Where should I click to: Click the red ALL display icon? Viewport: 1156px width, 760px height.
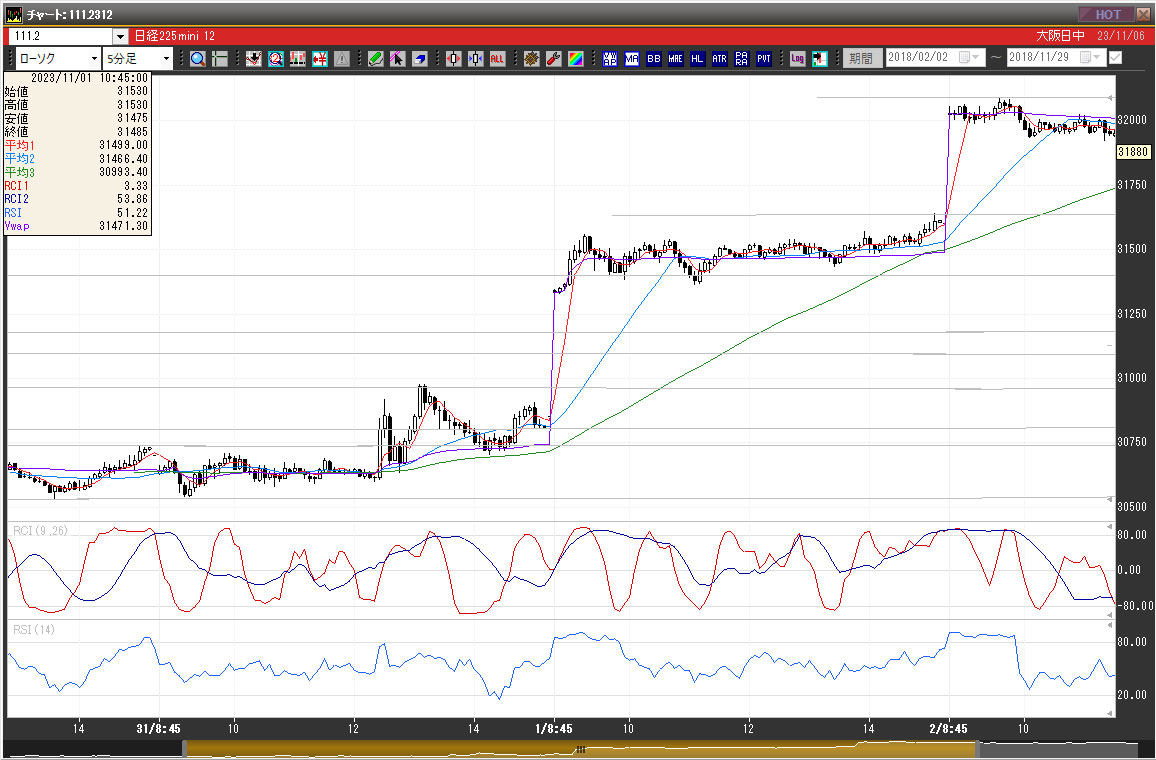pos(498,59)
